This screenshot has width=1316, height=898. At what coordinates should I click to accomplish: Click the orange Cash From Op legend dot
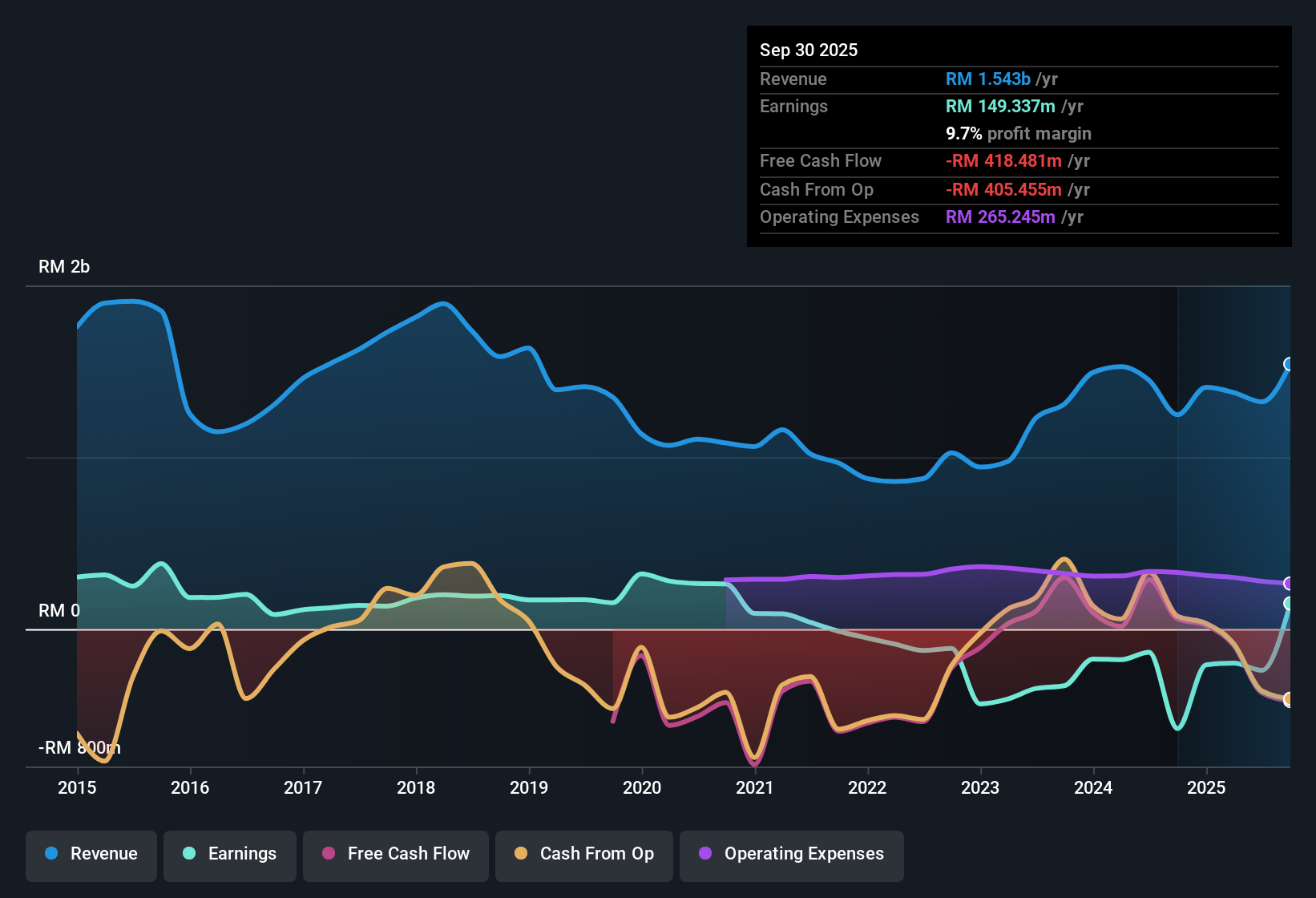point(520,854)
